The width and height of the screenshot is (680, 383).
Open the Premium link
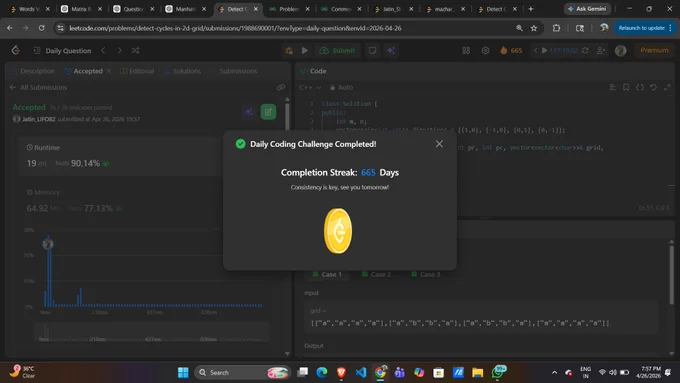coord(654,50)
